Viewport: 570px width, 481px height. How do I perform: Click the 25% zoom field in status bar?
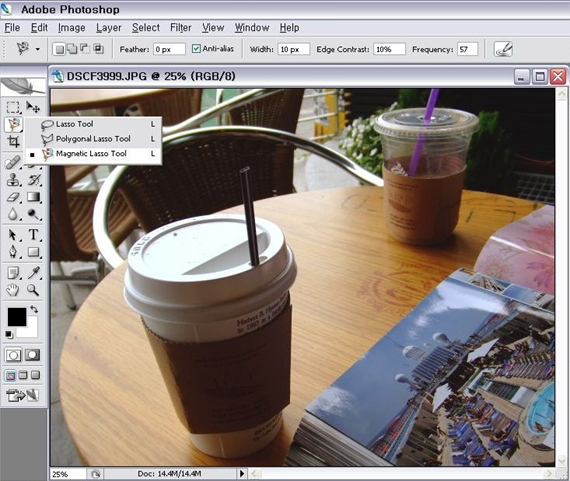tap(68, 474)
